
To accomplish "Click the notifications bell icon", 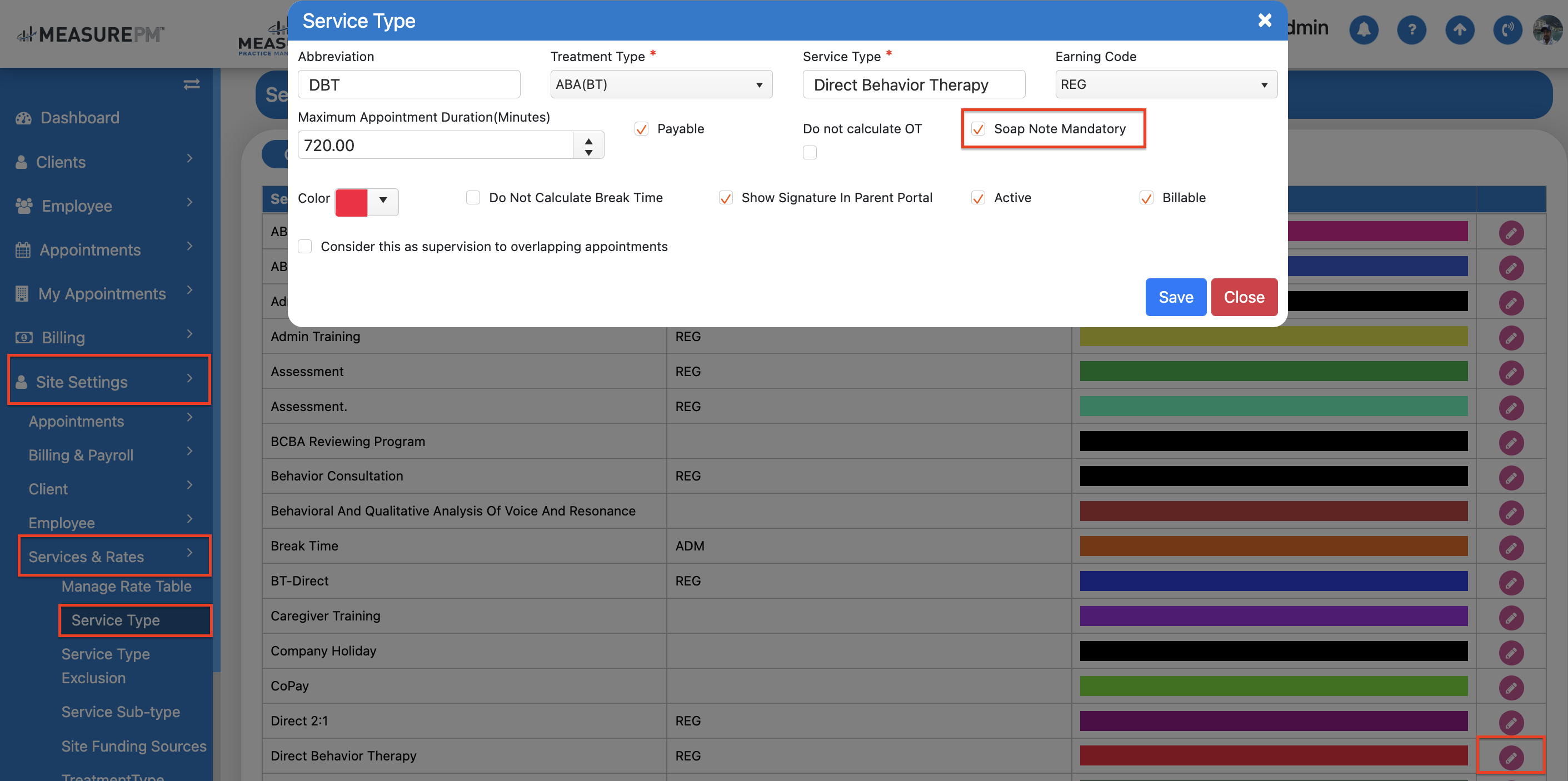I will pyautogui.click(x=1364, y=29).
